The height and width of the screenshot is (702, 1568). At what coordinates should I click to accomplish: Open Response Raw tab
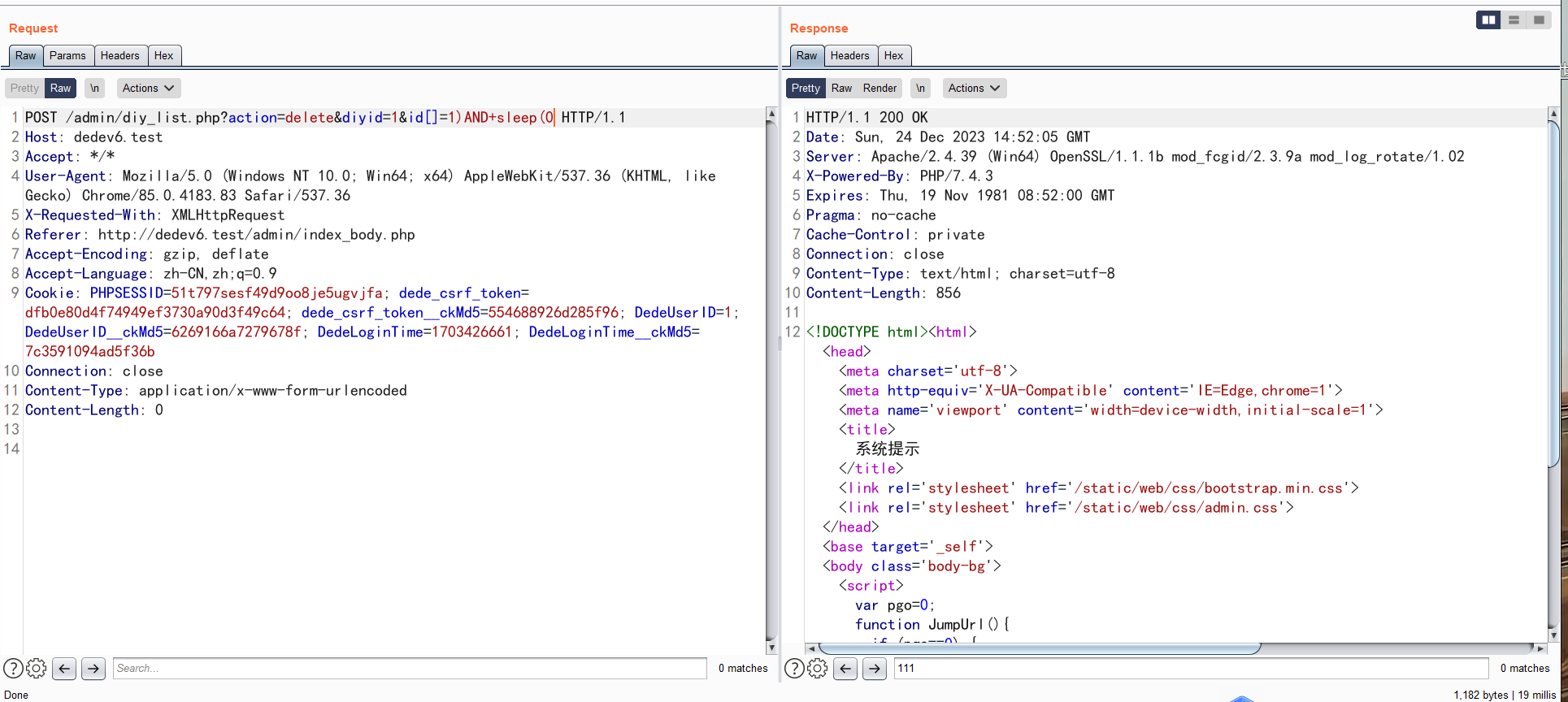point(806,55)
